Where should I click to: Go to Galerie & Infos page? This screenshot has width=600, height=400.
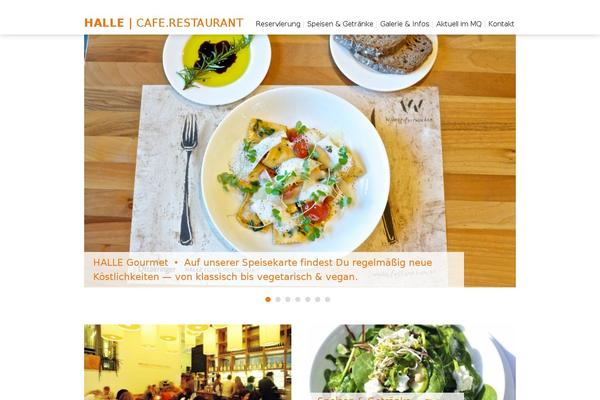tap(404, 24)
